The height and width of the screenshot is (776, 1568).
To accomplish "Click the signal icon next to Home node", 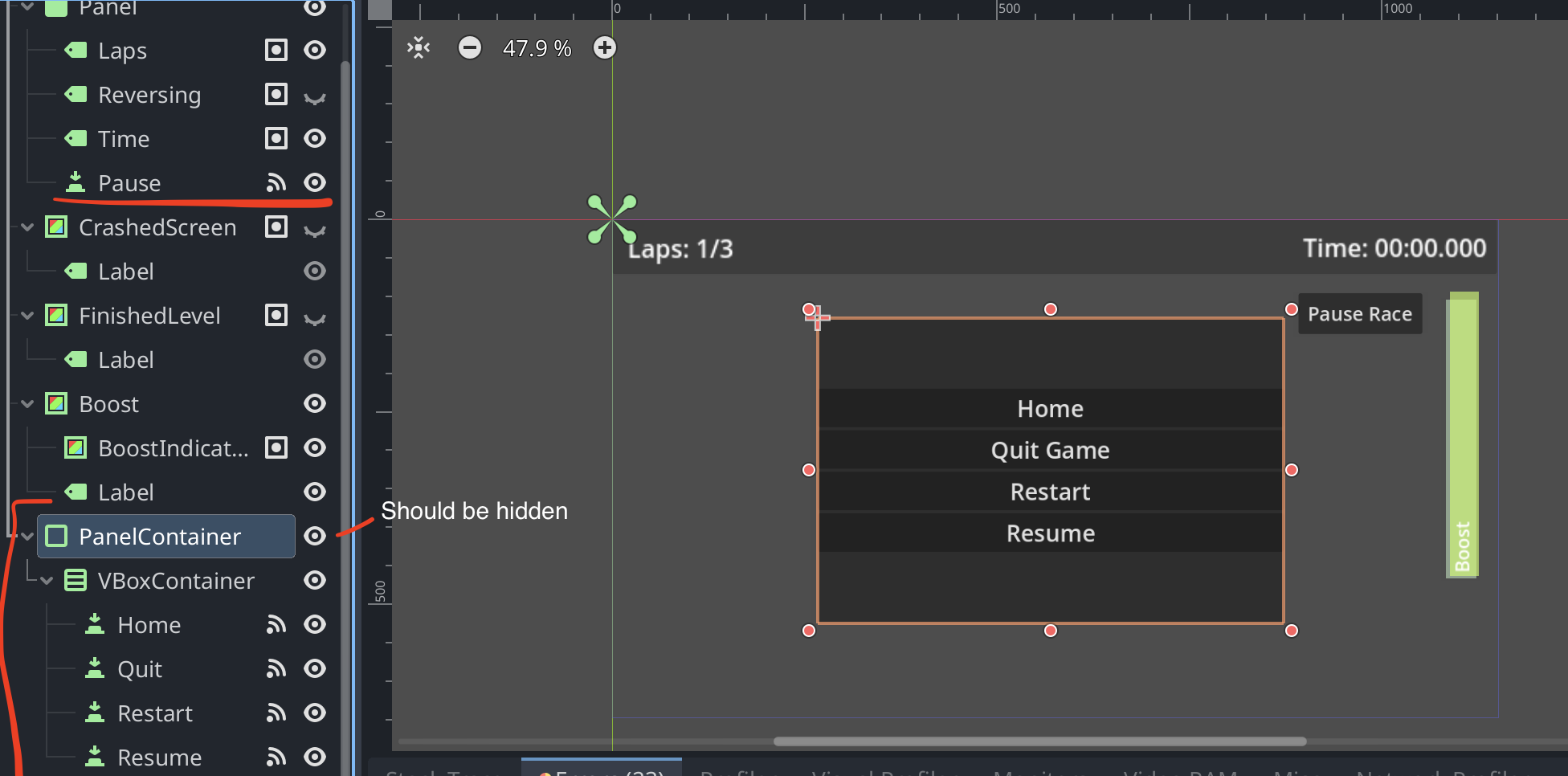I will [x=276, y=625].
